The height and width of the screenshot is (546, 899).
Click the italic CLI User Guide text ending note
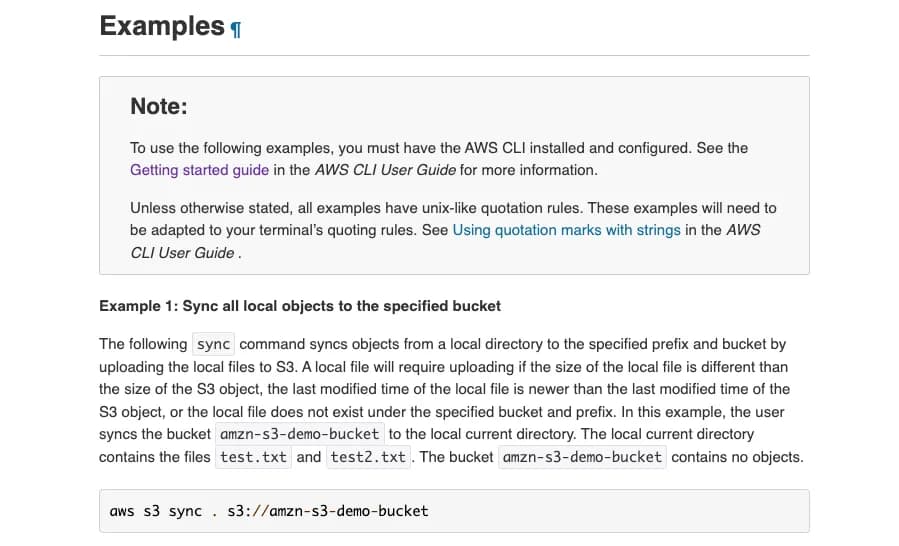tap(182, 253)
